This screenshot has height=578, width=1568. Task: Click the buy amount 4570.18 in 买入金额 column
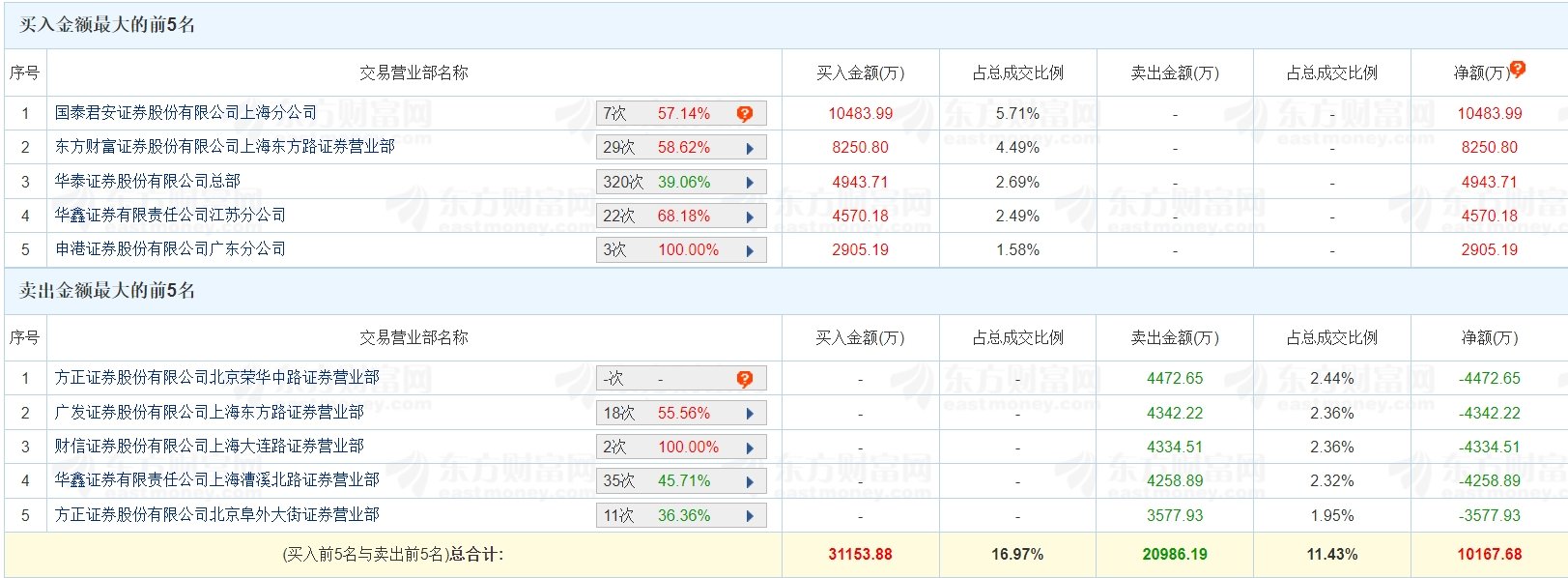point(861,217)
